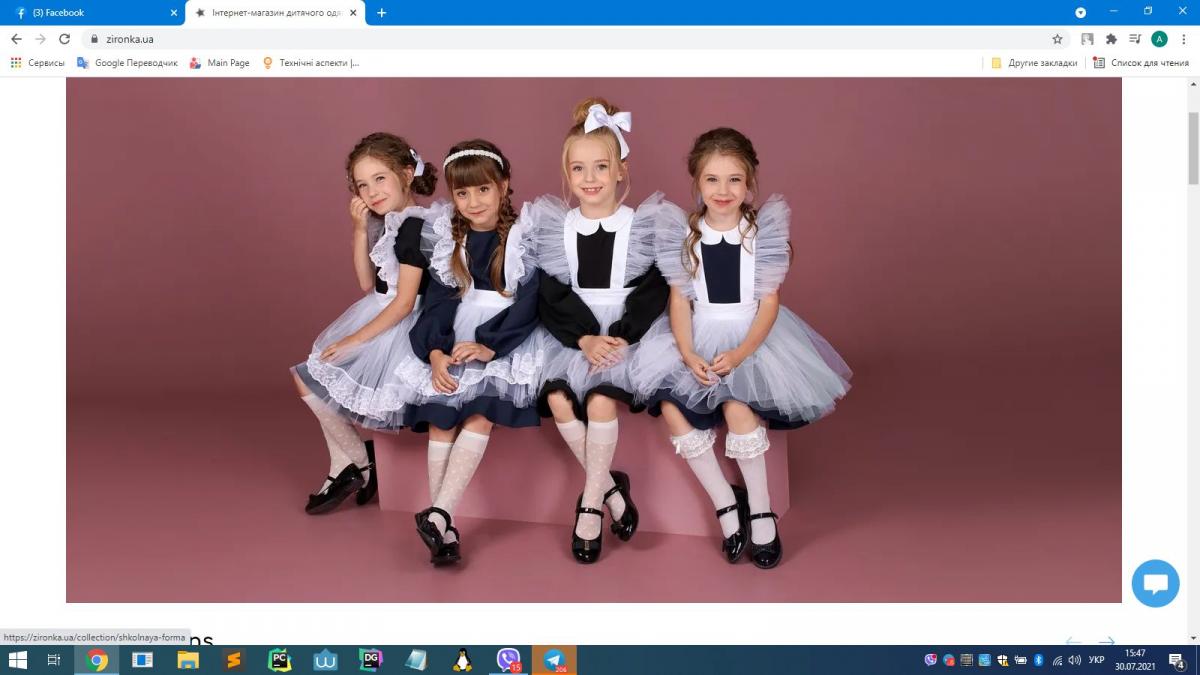This screenshot has height=675, width=1200.
Task: Click the Bluetooth icon in the system tray
Action: (1038, 661)
